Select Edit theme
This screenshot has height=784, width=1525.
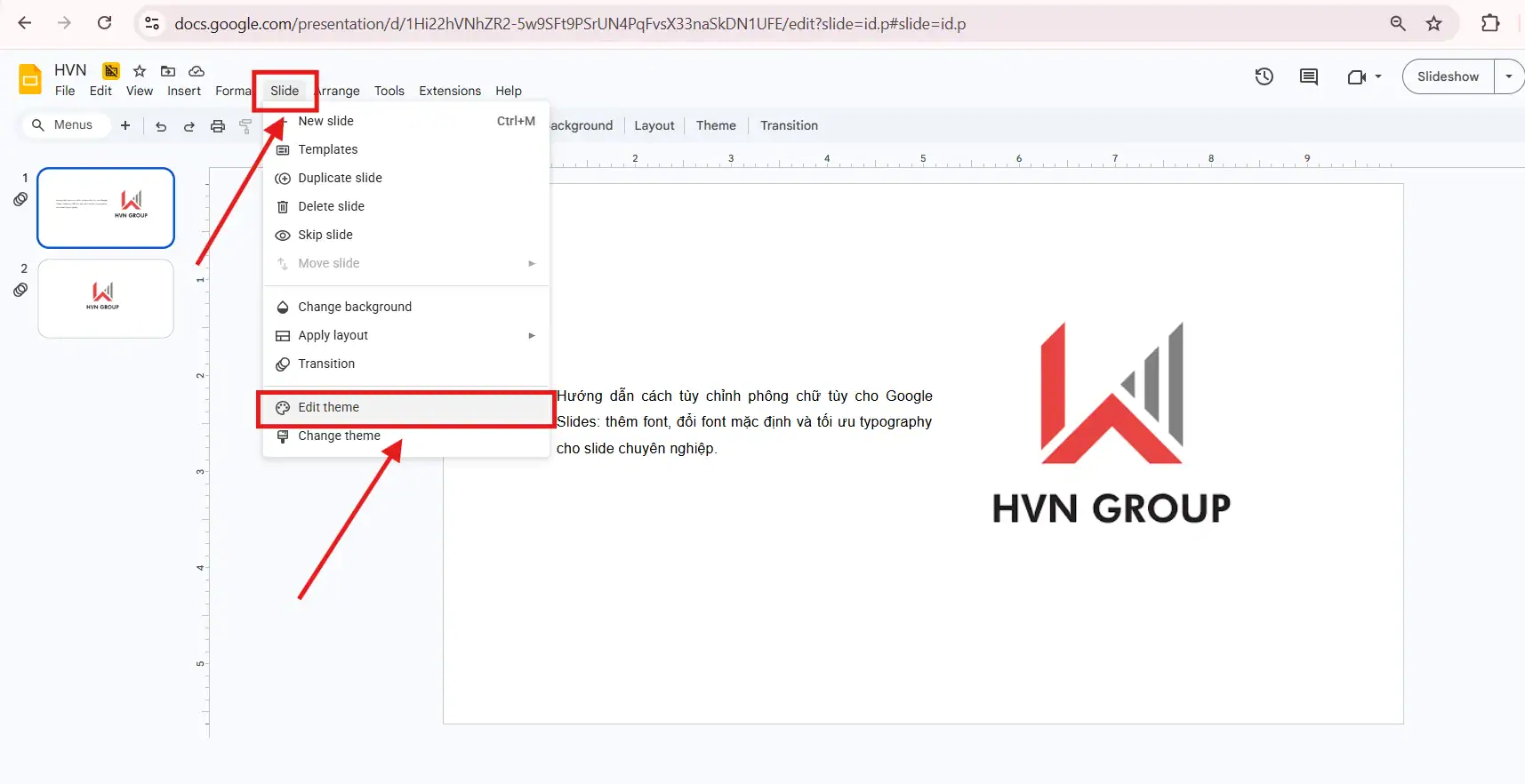[406, 407]
